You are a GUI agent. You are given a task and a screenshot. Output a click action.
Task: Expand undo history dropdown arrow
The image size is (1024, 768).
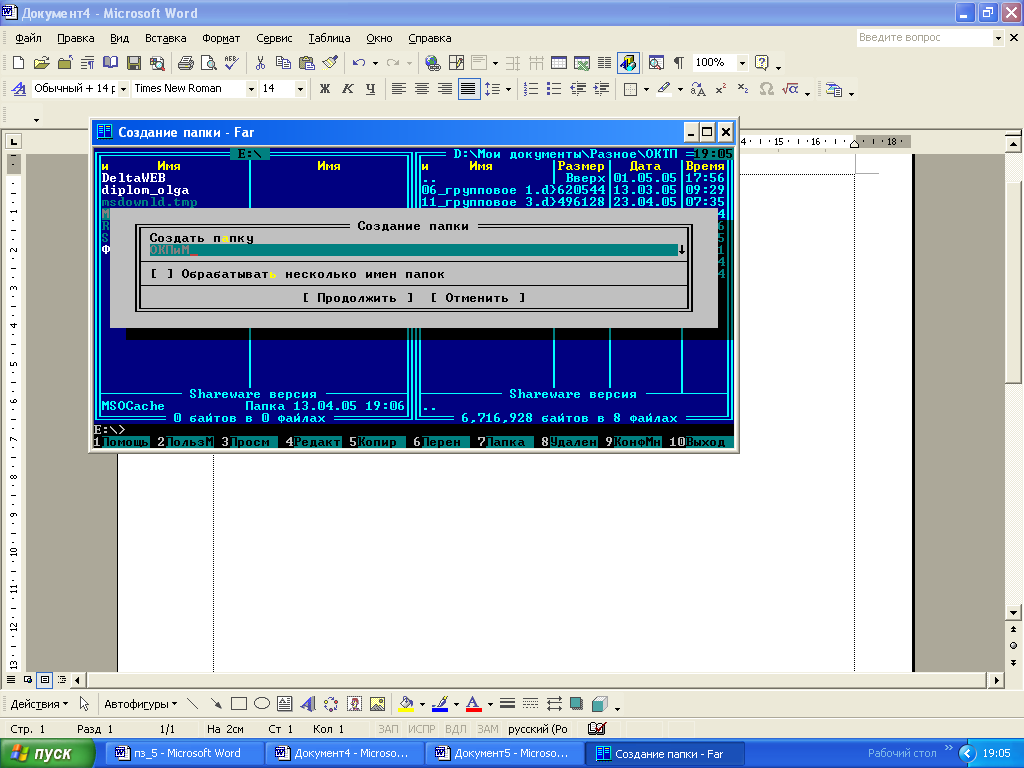[x=375, y=63]
